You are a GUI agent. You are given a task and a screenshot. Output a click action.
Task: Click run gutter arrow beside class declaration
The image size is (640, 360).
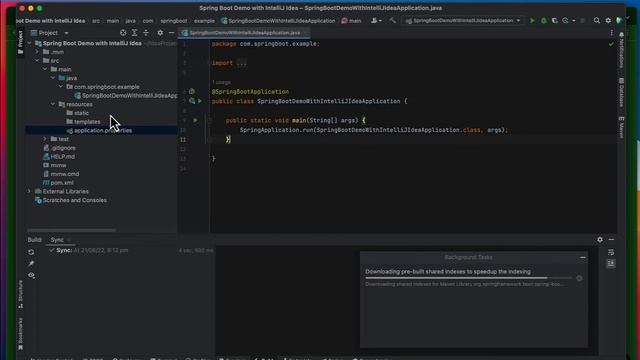point(200,101)
